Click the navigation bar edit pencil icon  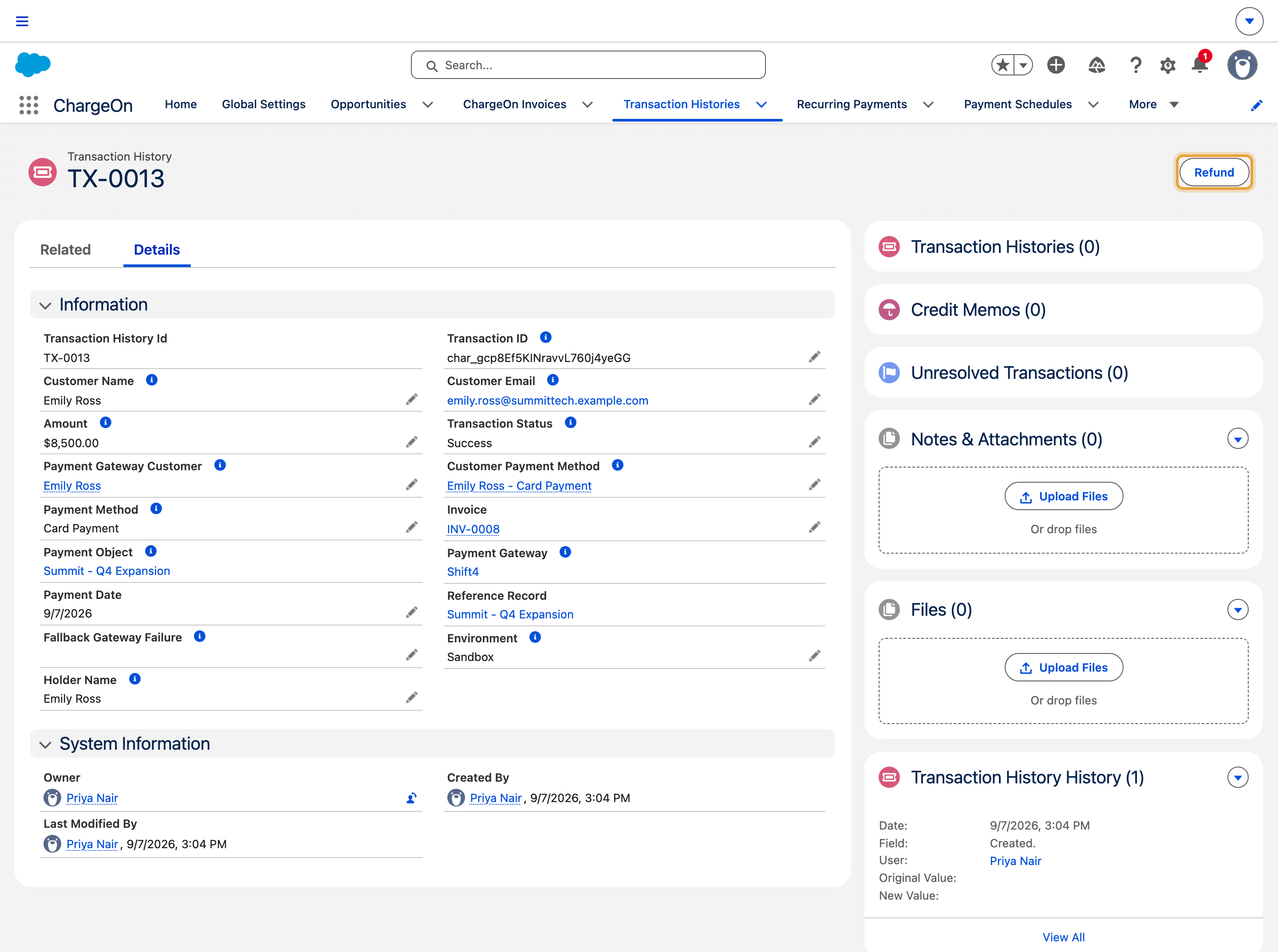click(1257, 105)
